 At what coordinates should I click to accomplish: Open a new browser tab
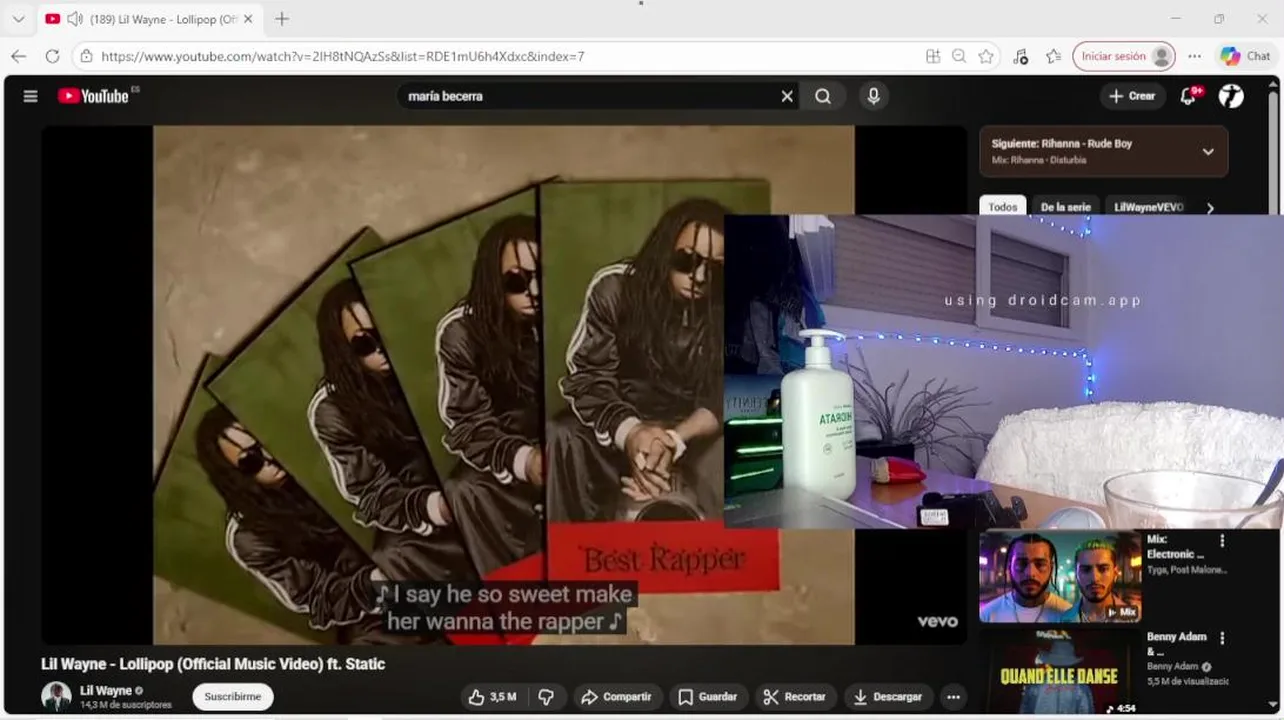[x=282, y=19]
